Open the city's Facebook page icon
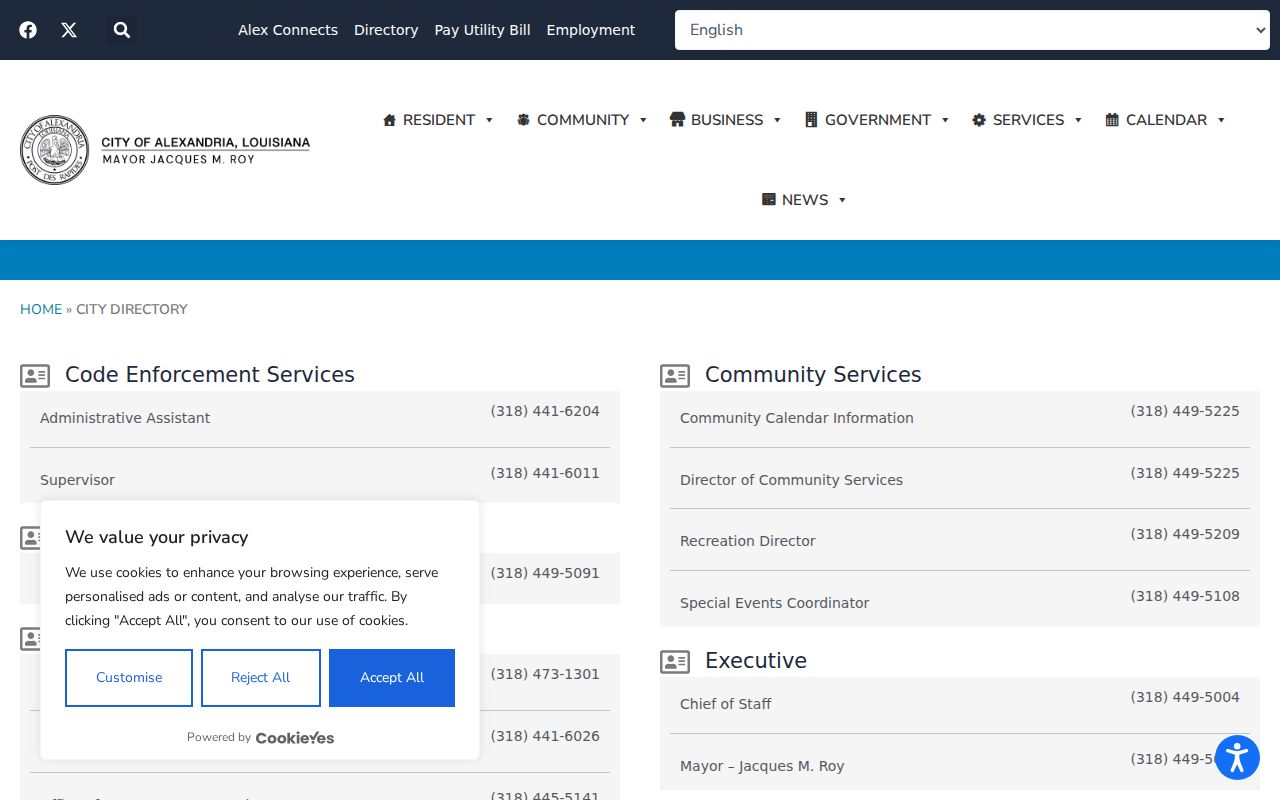 28,30
